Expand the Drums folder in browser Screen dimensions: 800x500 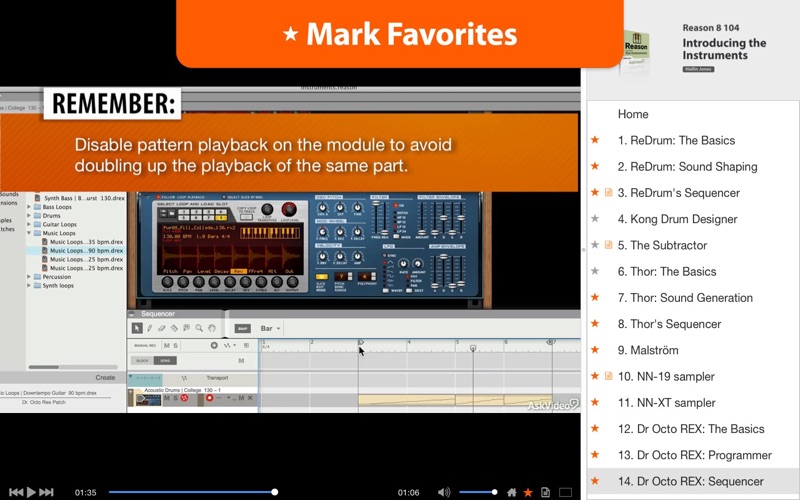point(29,215)
